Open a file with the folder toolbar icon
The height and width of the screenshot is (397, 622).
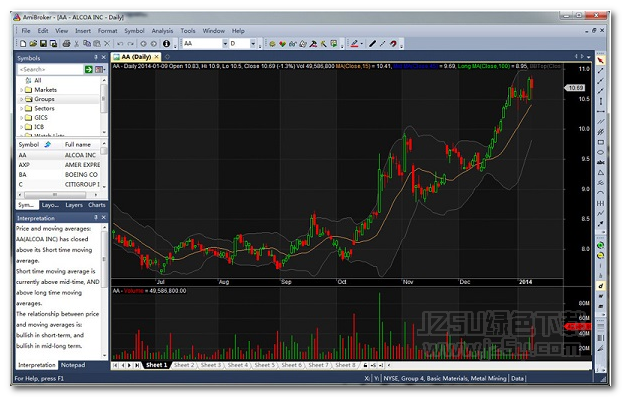tap(33, 44)
